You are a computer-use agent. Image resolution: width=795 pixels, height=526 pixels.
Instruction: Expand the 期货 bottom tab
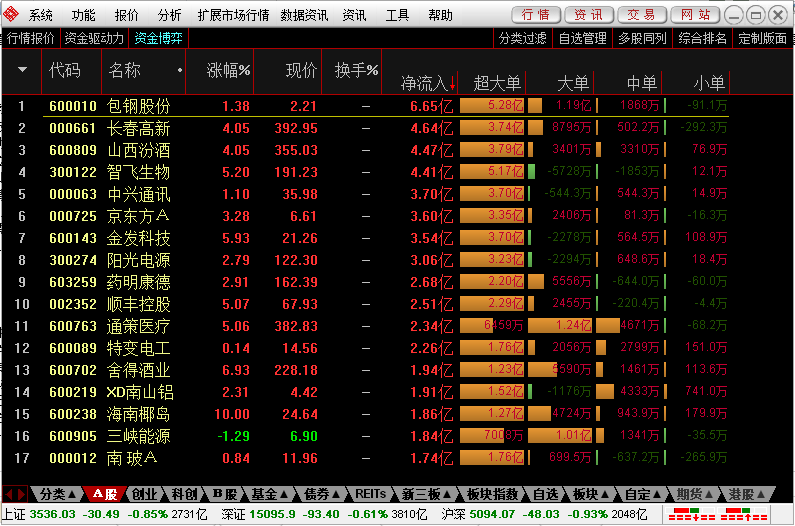click(x=695, y=494)
